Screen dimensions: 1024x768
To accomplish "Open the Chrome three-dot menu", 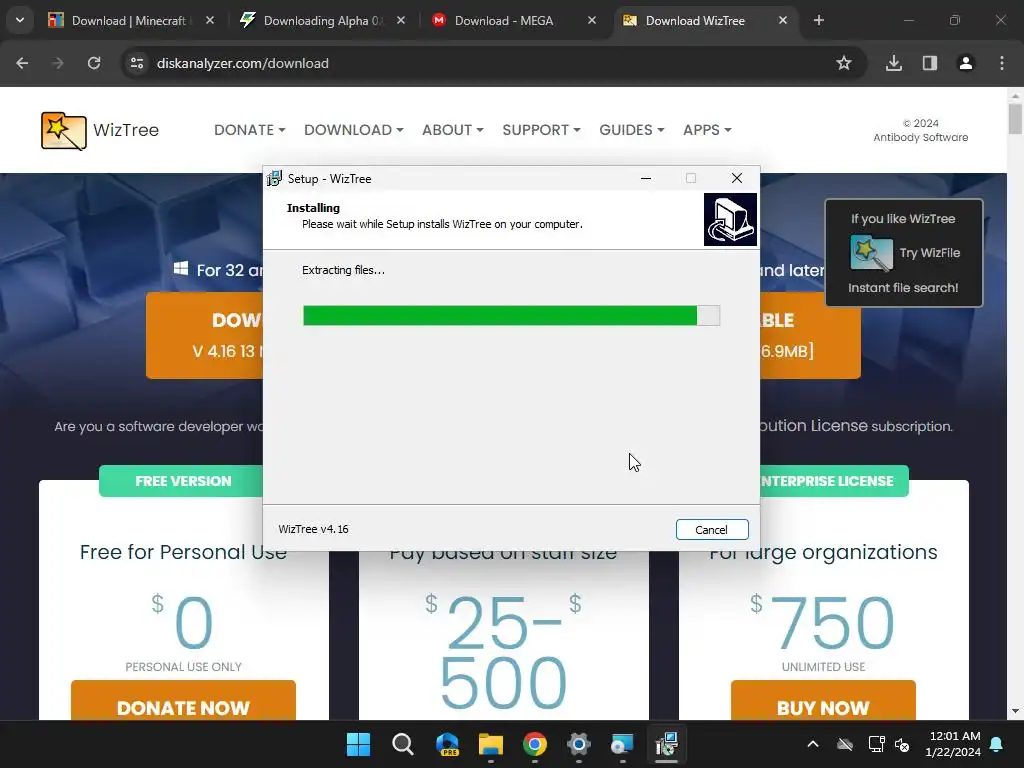I will (1002, 63).
